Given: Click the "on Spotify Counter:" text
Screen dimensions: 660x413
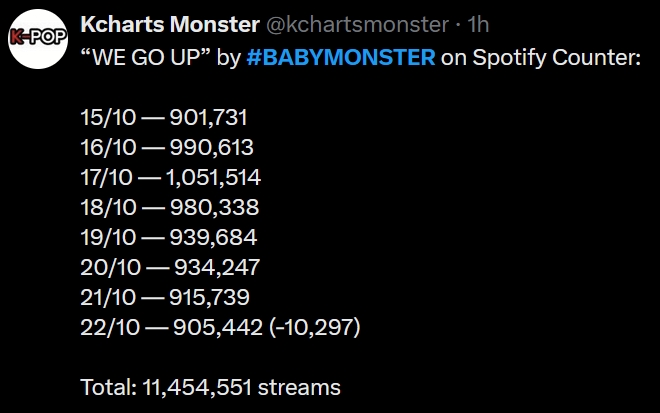Looking at the screenshot, I should (541, 56).
